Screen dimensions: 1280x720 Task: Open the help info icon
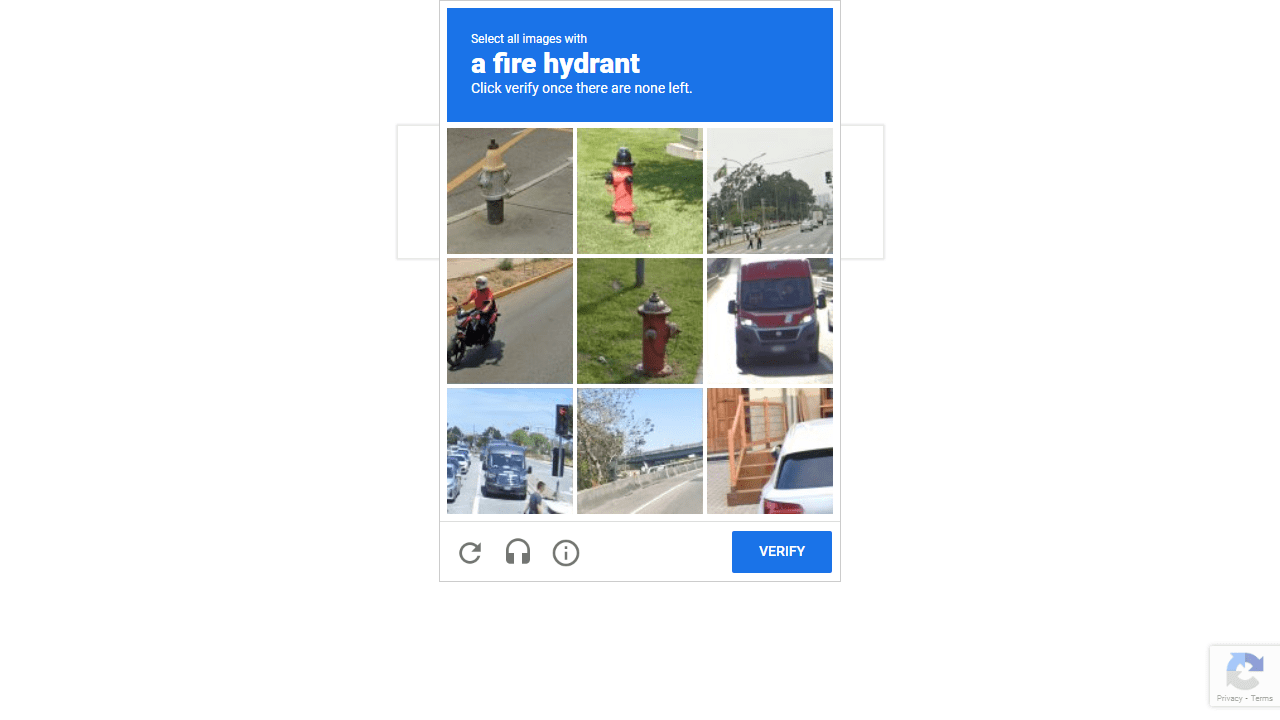[566, 553]
